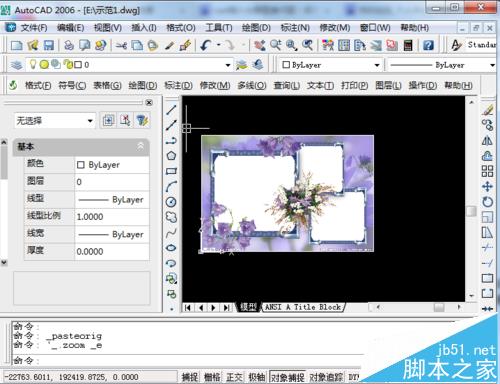Click the Select Objects icon in Properties panel
500x384 pixels.
click(x=125, y=120)
